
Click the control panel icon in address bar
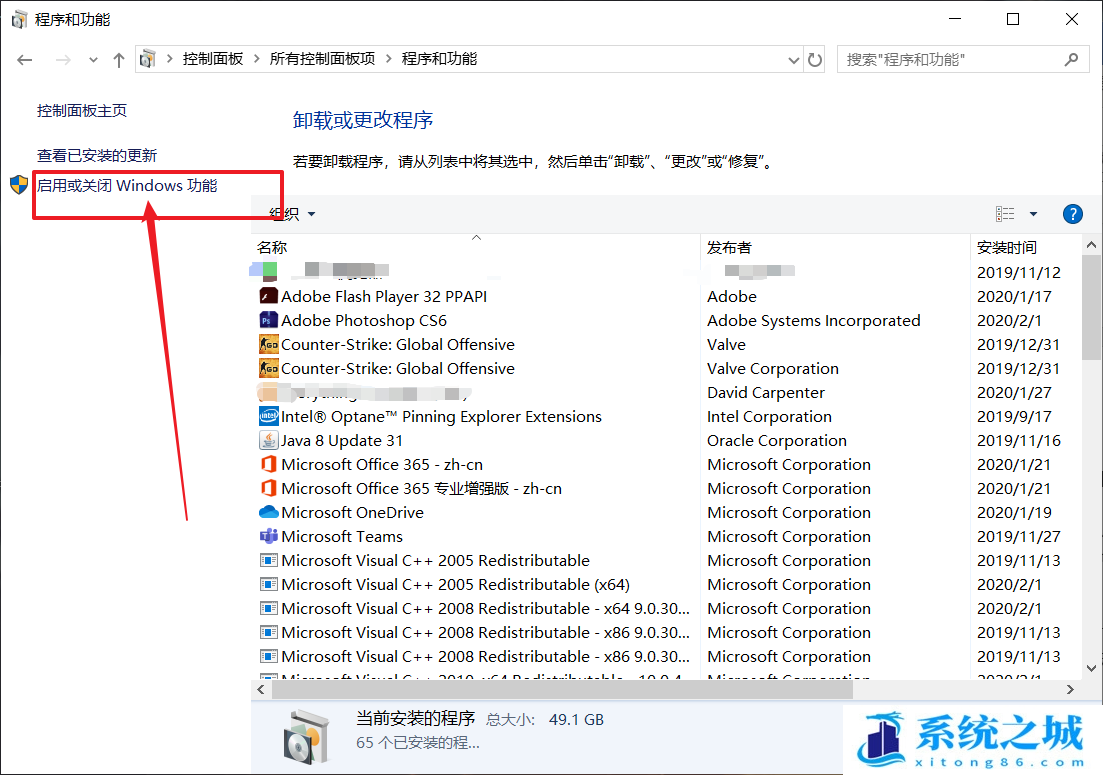pos(147,59)
